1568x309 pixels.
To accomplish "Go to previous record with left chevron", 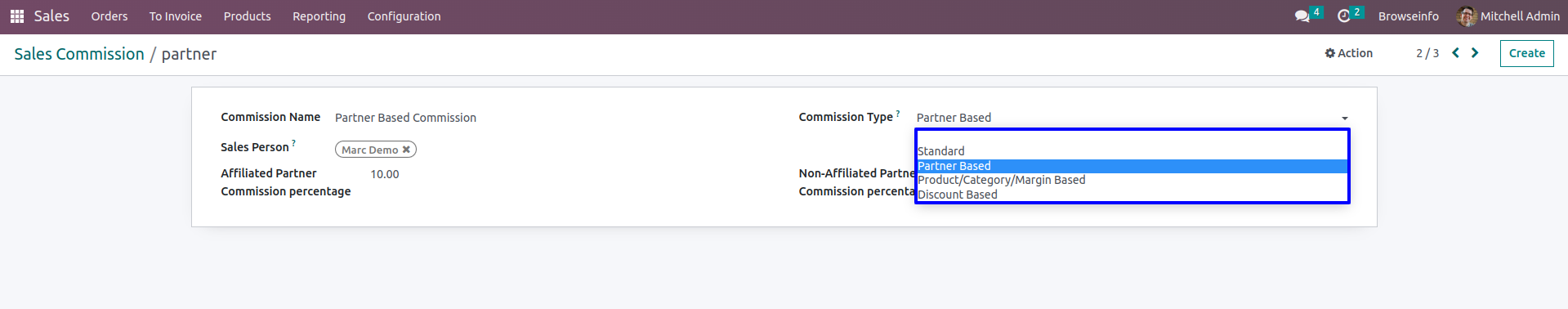I will [1455, 53].
